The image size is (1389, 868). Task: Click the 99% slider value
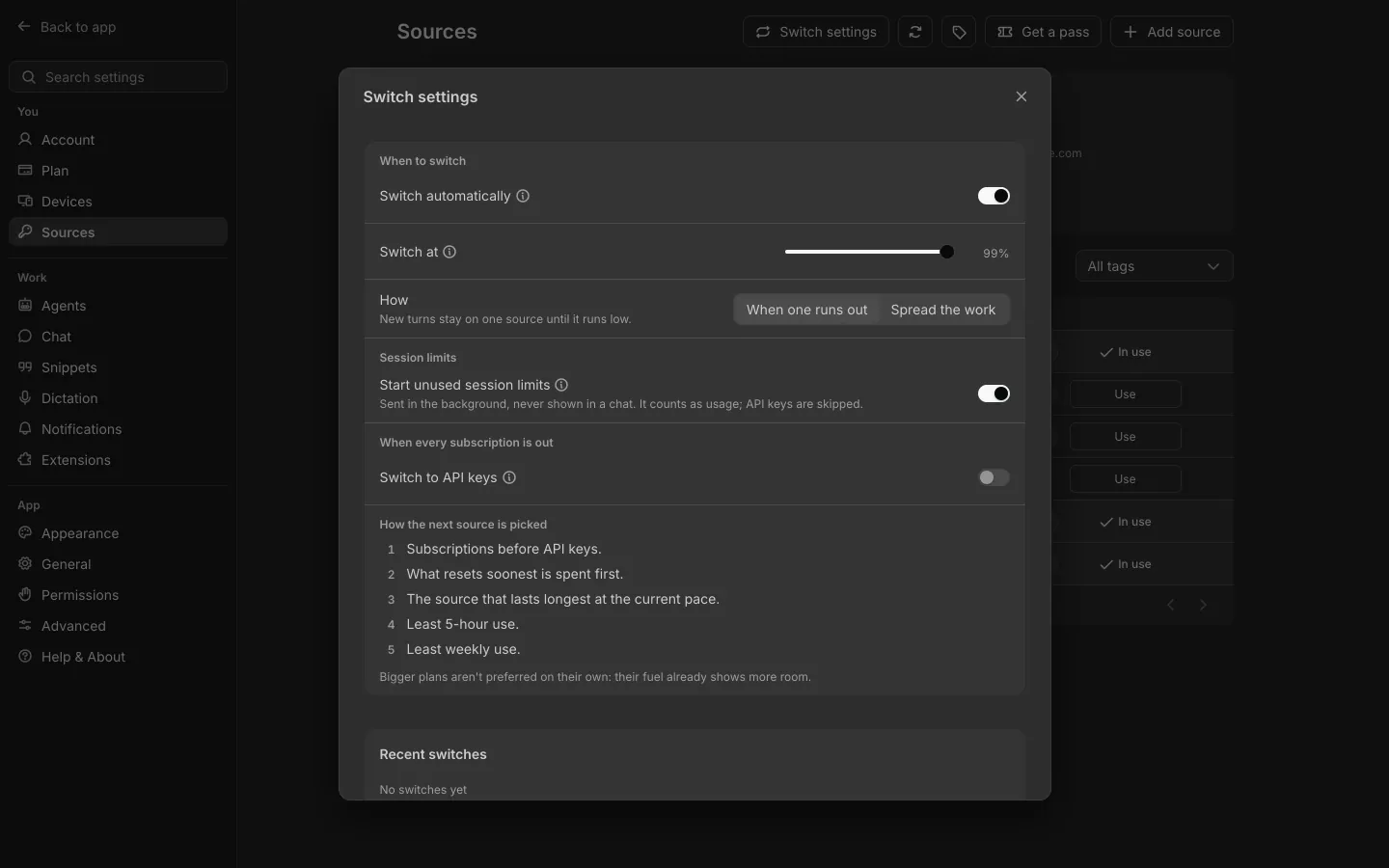coord(995,253)
